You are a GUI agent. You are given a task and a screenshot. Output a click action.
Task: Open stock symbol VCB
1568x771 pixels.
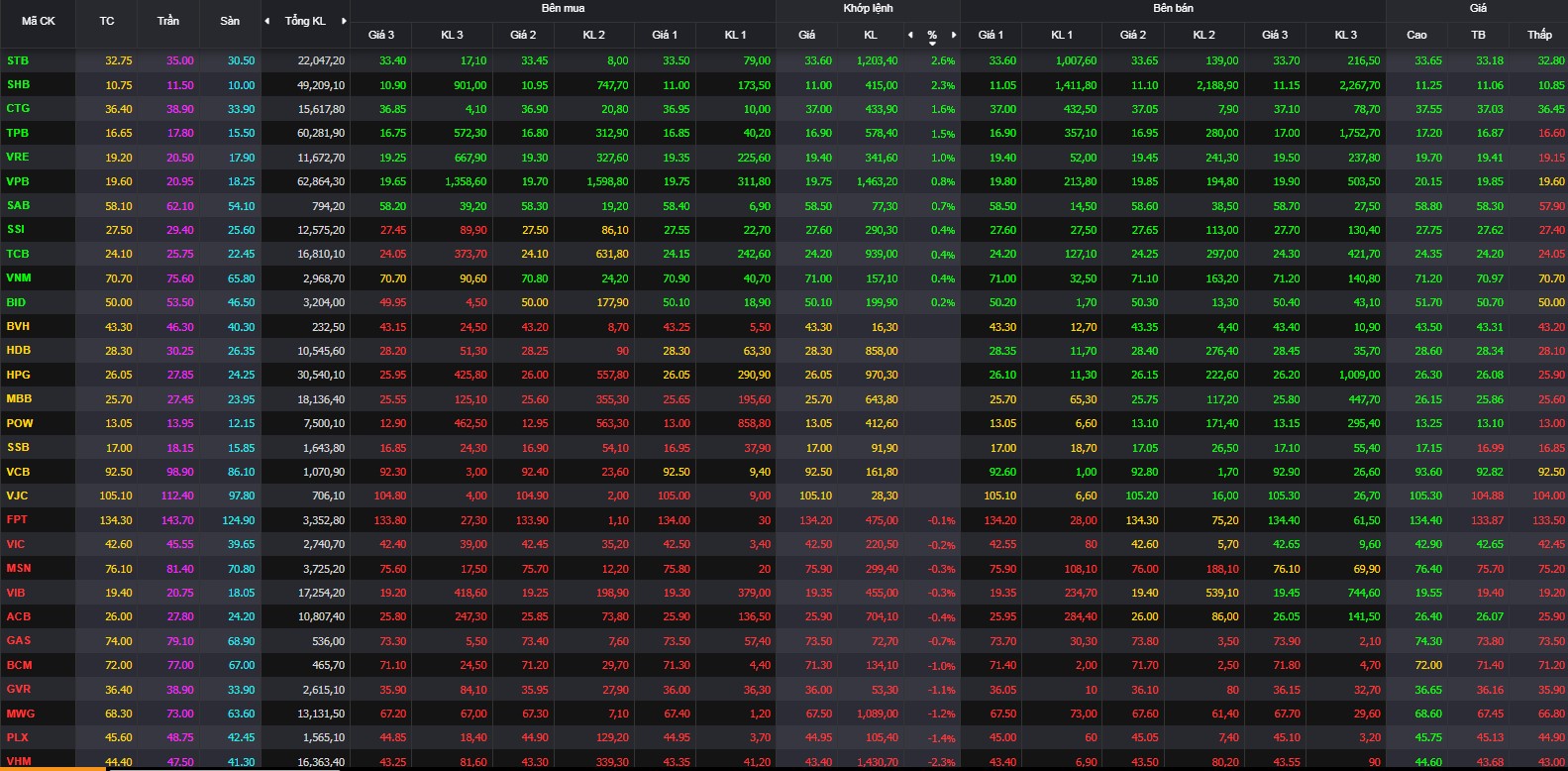(18, 472)
